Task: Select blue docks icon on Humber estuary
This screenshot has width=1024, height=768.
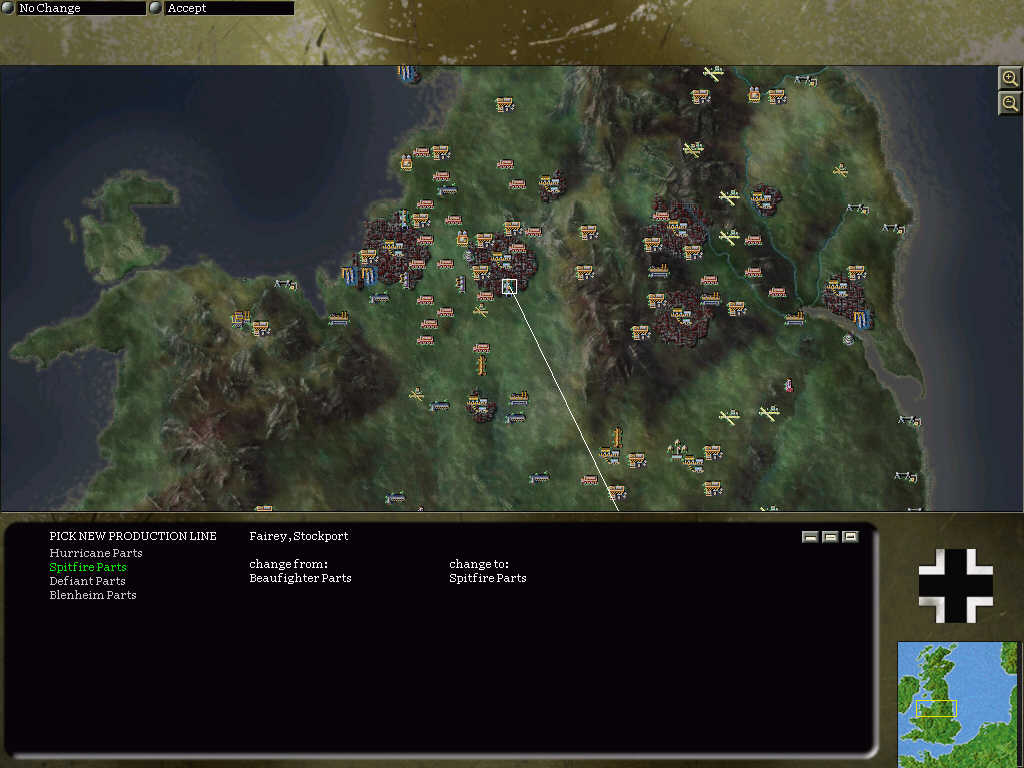Action: (x=862, y=319)
